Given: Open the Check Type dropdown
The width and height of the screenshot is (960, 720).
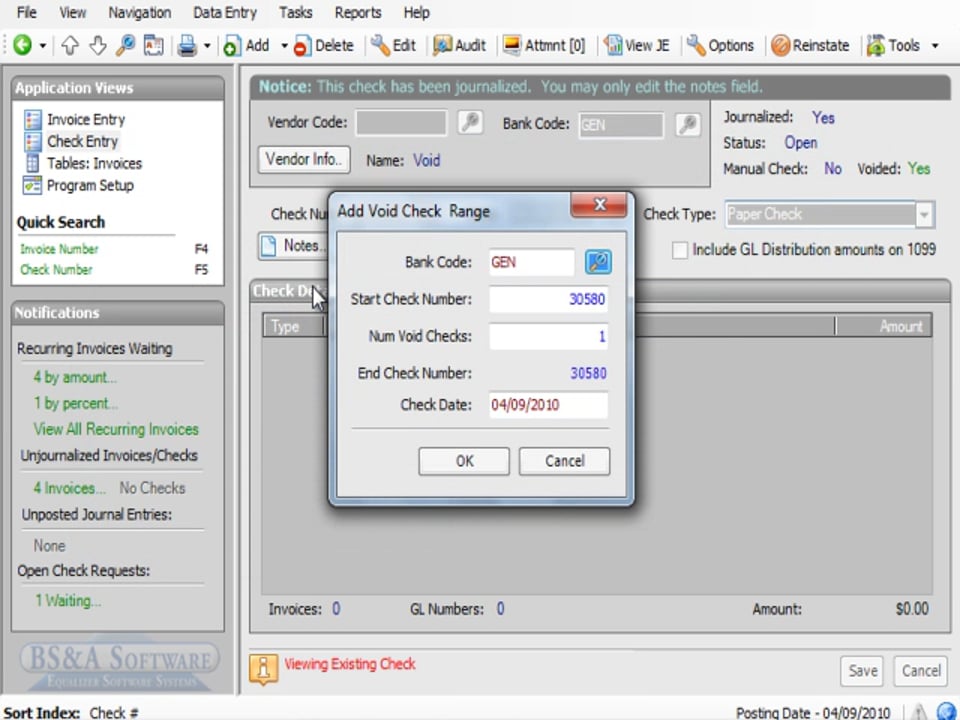Looking at the screenshot, I should click(x=923, y=215).
